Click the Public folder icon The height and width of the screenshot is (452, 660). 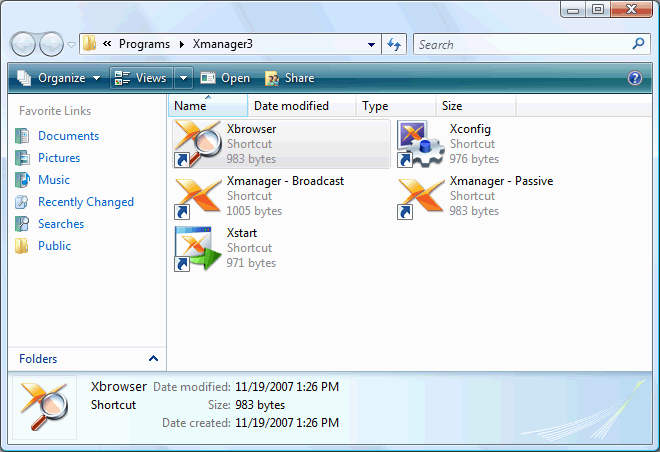pyautogui.click(x=22, y=246)
